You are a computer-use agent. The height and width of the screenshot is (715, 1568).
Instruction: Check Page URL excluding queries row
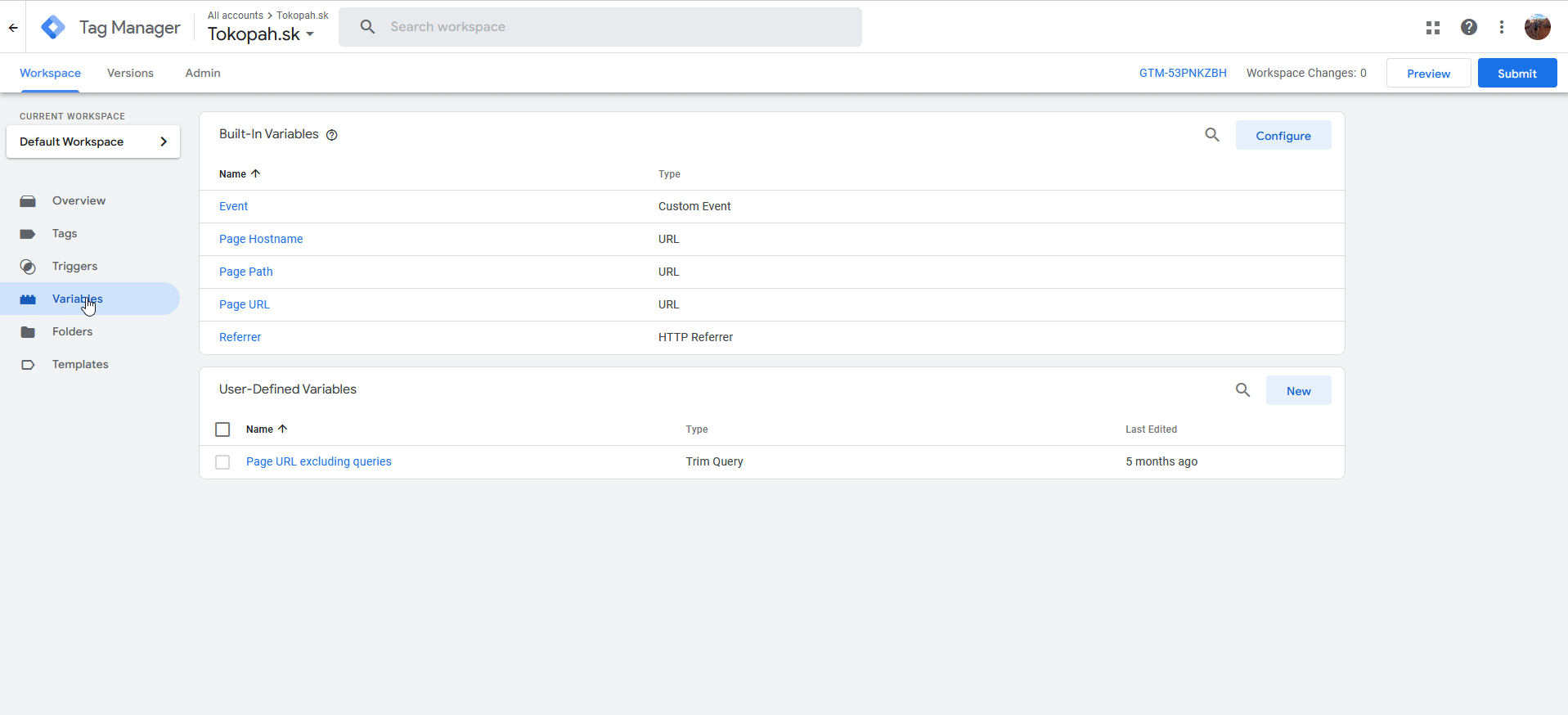click(222, 461)
